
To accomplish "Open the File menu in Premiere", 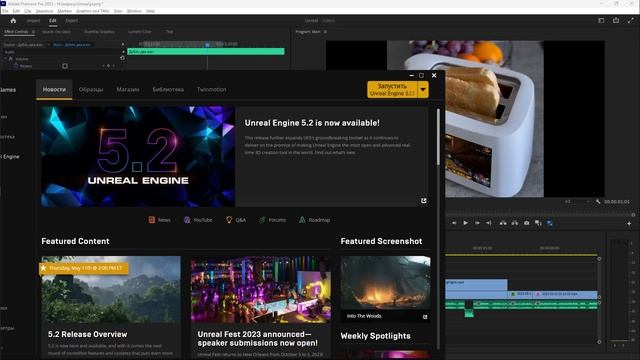I will pos(5,11).
